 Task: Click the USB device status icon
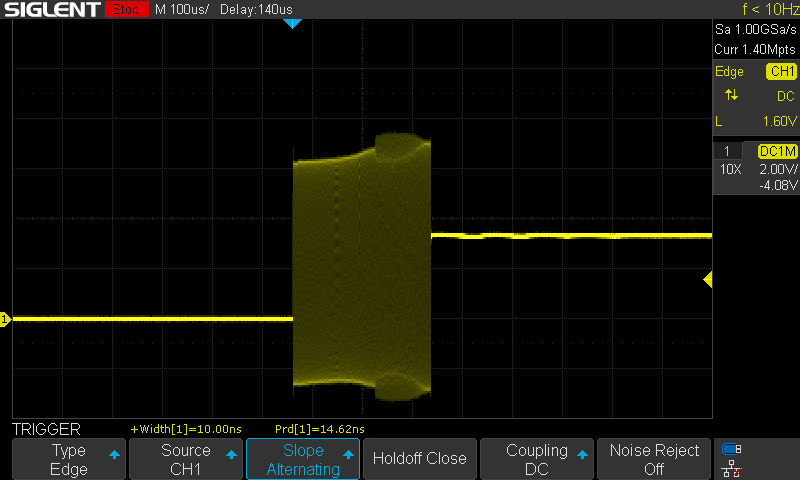click(732, 449)
